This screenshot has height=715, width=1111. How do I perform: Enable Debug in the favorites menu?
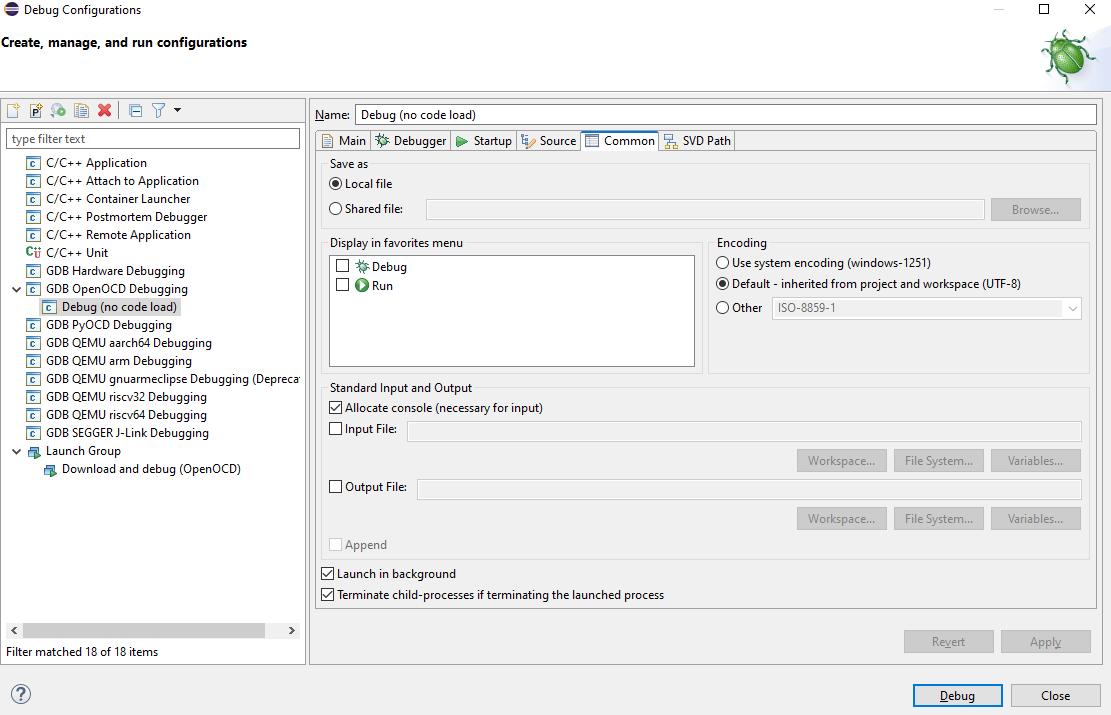(343, 266)
